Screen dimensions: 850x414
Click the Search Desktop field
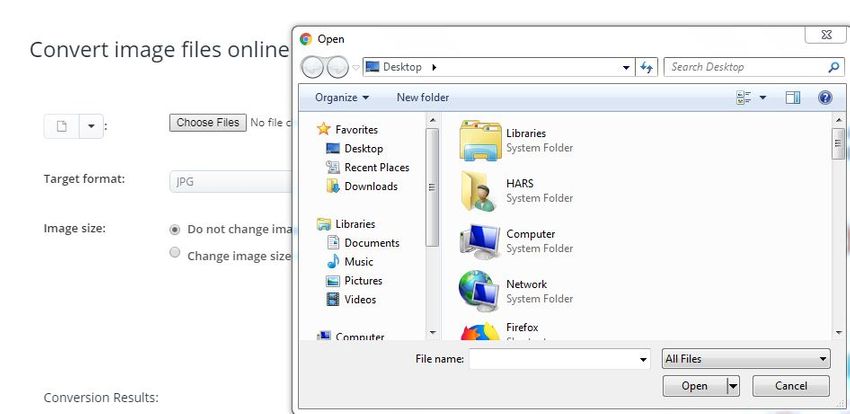pyautogui.click(x=745, y=67)
